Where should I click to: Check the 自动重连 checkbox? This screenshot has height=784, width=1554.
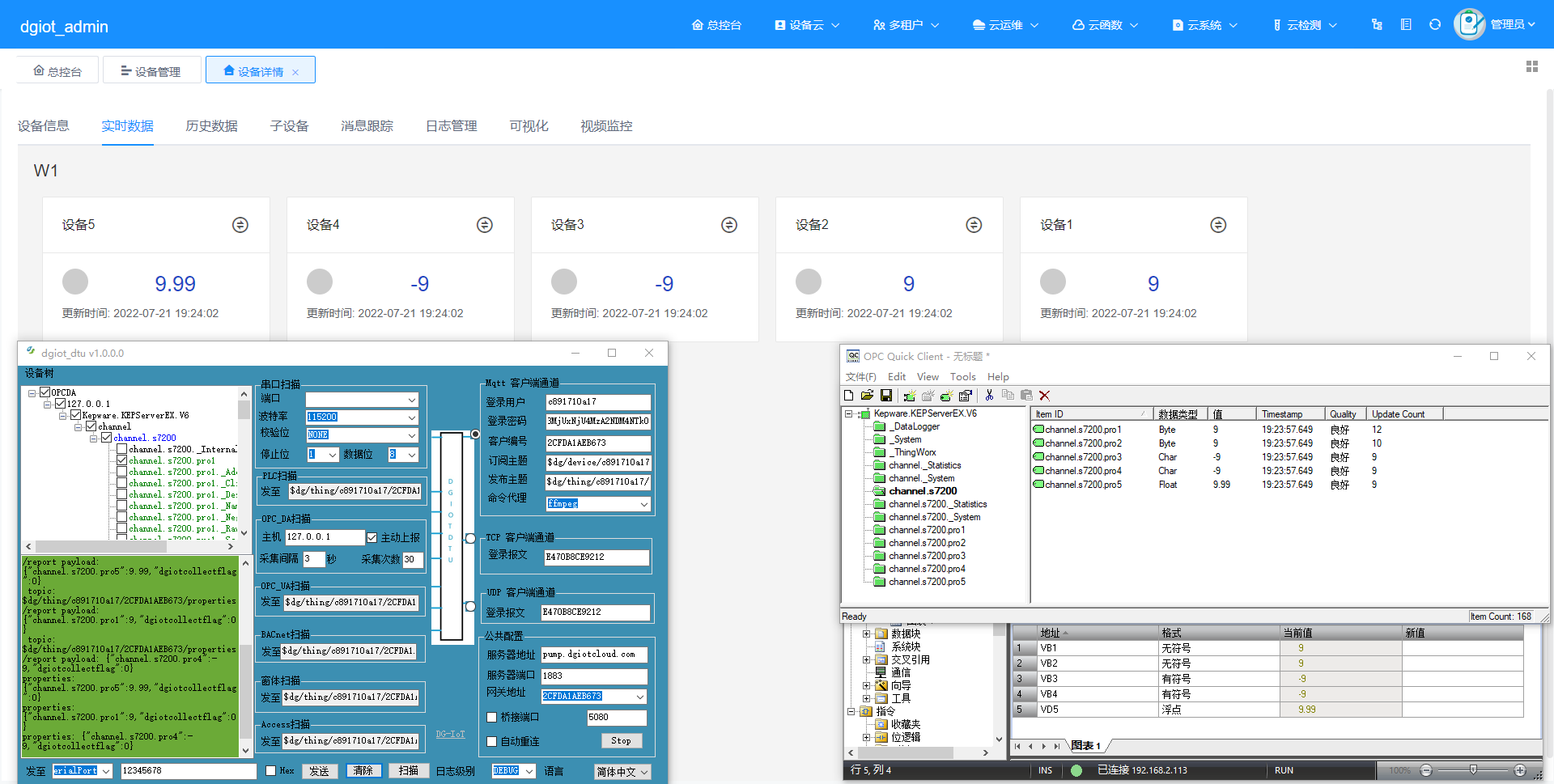tap(491, 741)
